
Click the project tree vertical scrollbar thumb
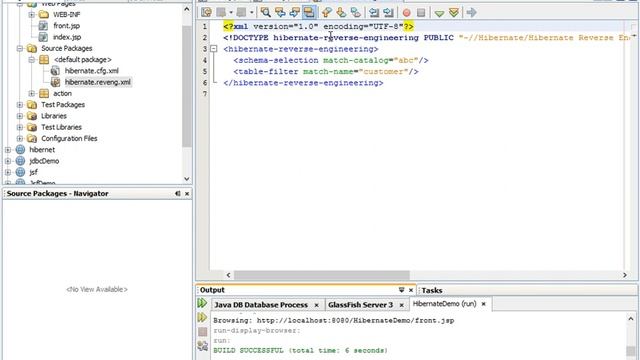pyautogui.click(x=187, y=86)
